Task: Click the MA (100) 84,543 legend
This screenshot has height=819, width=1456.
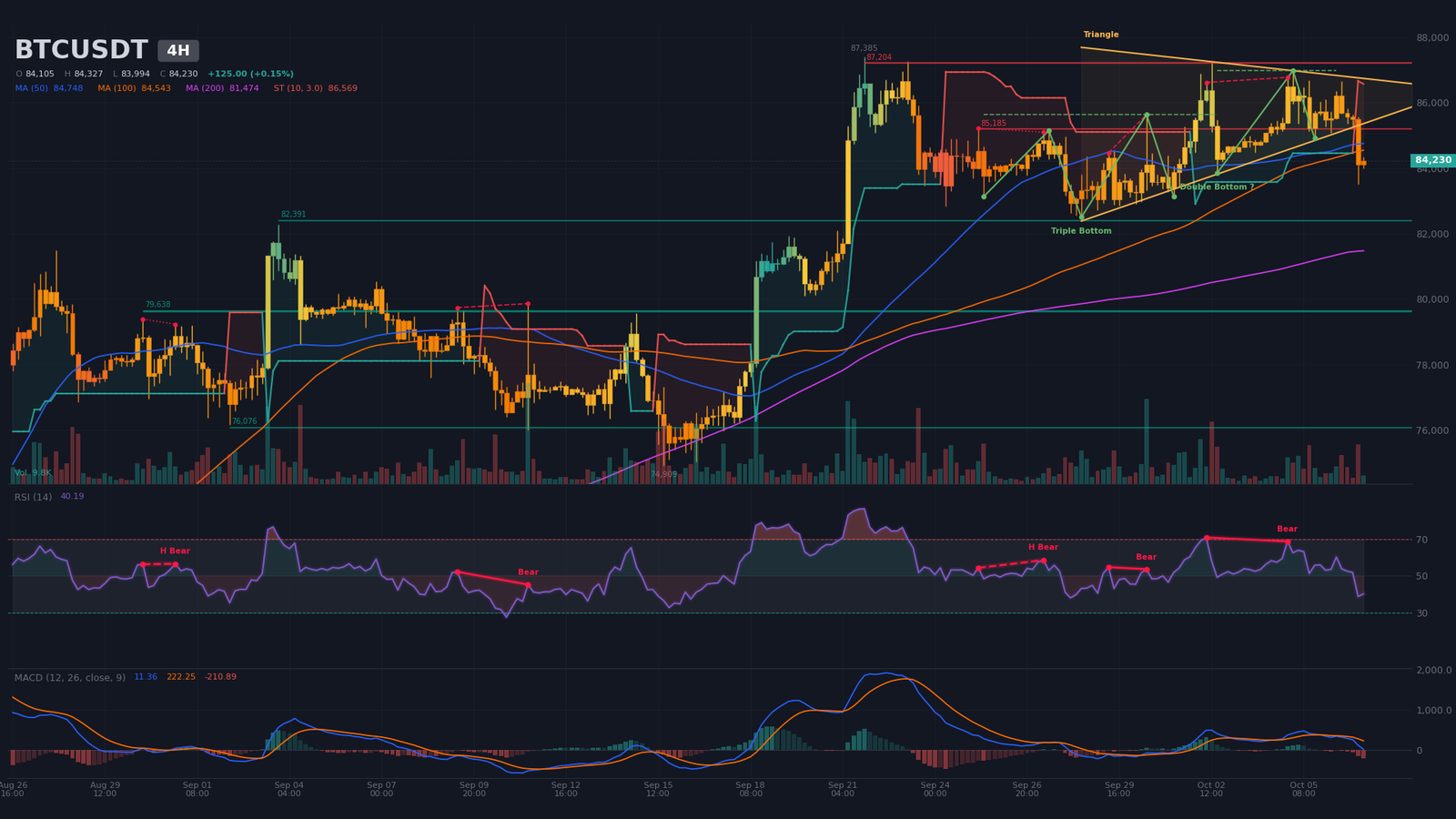Action: [x=134, y=88]
